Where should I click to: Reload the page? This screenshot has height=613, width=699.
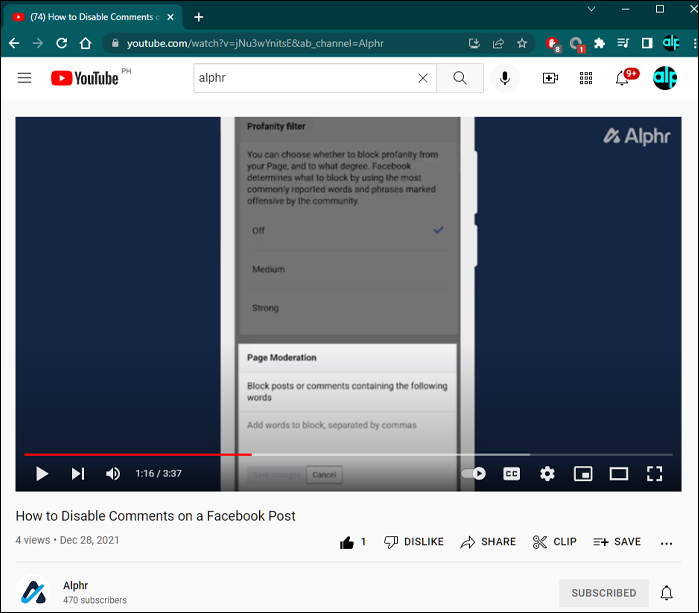62,43
